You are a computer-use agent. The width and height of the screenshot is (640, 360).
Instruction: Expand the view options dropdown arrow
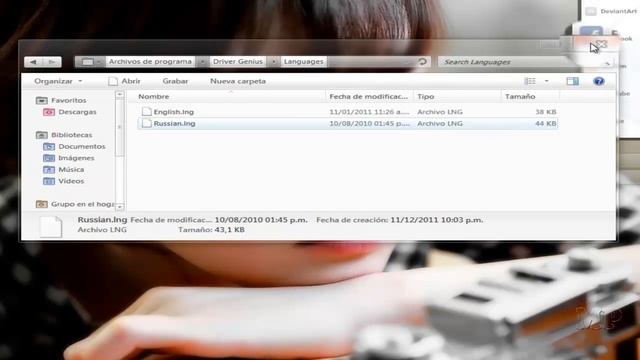tap(547, 81)
